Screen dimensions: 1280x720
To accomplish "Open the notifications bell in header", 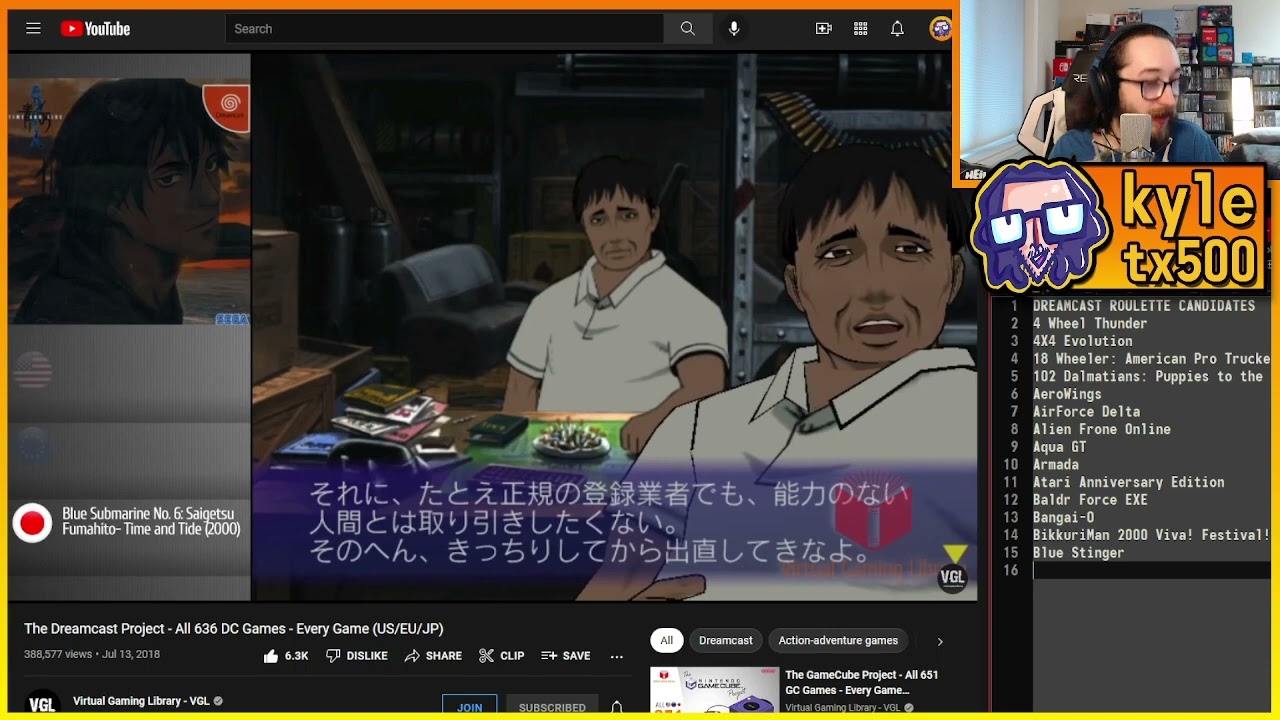I will click(x=897, y=29).
